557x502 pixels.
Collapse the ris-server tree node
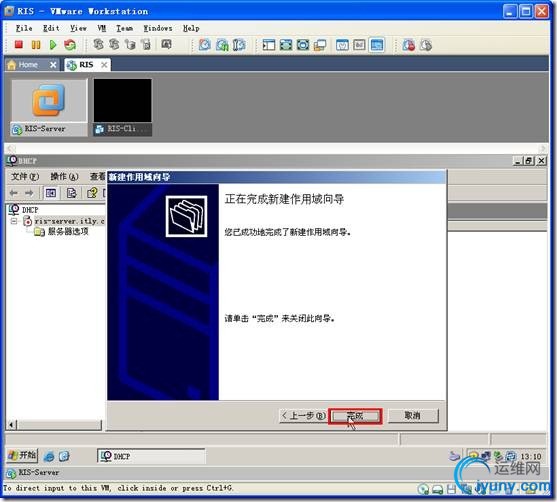14,221
